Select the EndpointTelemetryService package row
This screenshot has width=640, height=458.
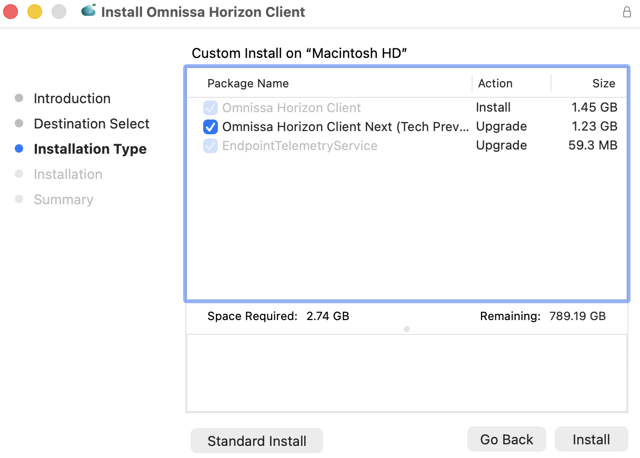coord(300,146)
